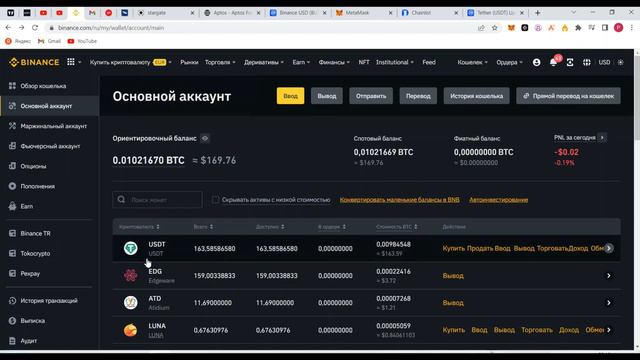Click the Auto-invest link
This screenshot has height=360, width=640.
click(498, 200)
